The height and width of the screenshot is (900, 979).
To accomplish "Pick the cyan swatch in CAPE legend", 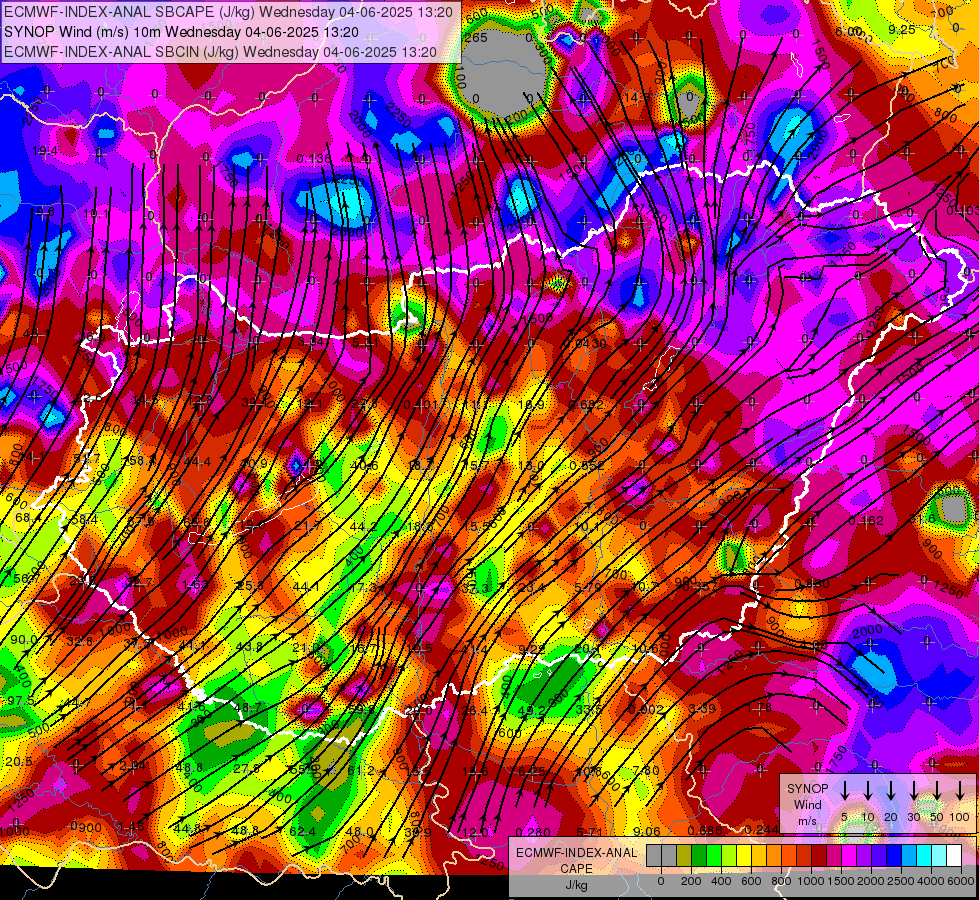I will click(924, 855).
